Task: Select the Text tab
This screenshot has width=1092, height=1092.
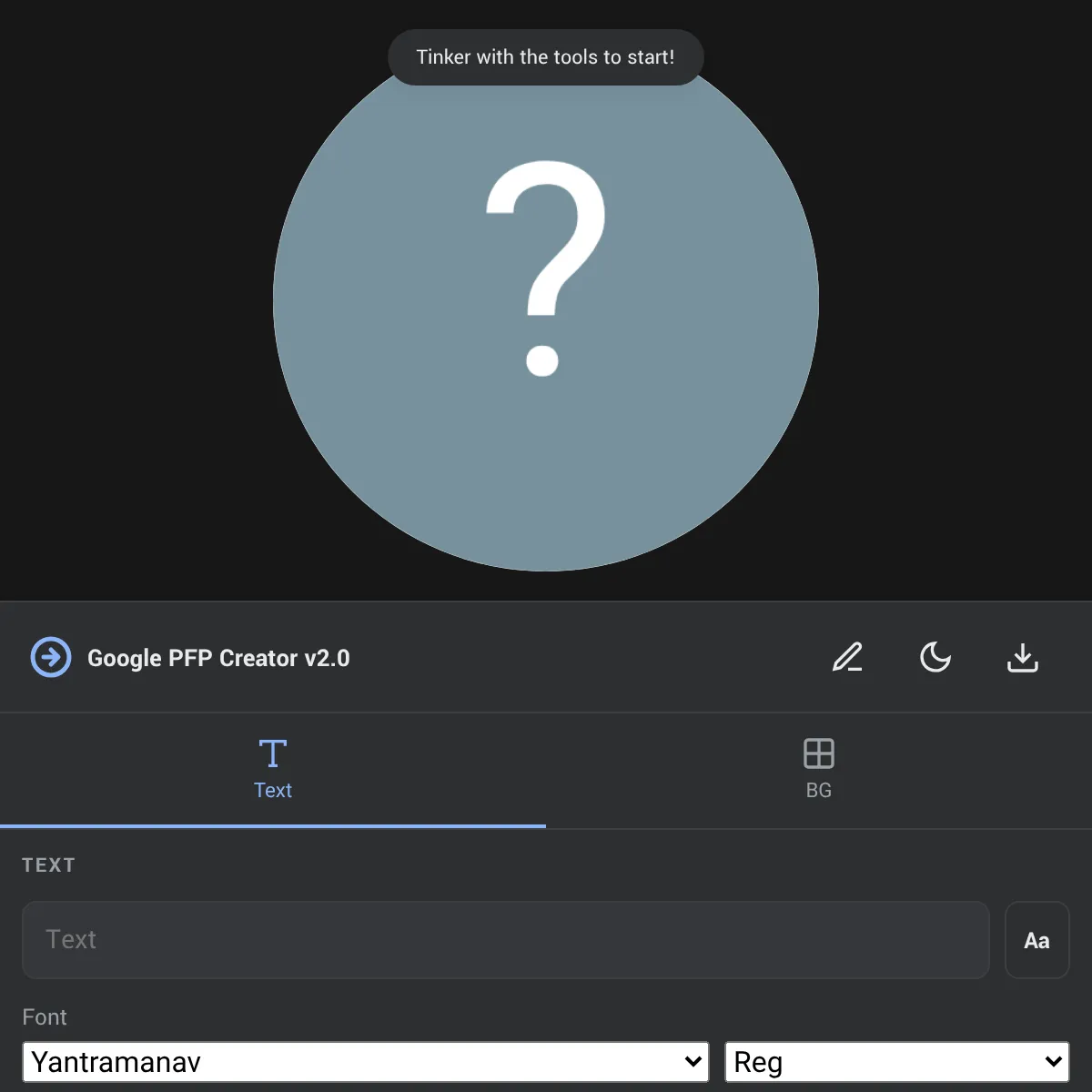Action: tap(272, 770)
